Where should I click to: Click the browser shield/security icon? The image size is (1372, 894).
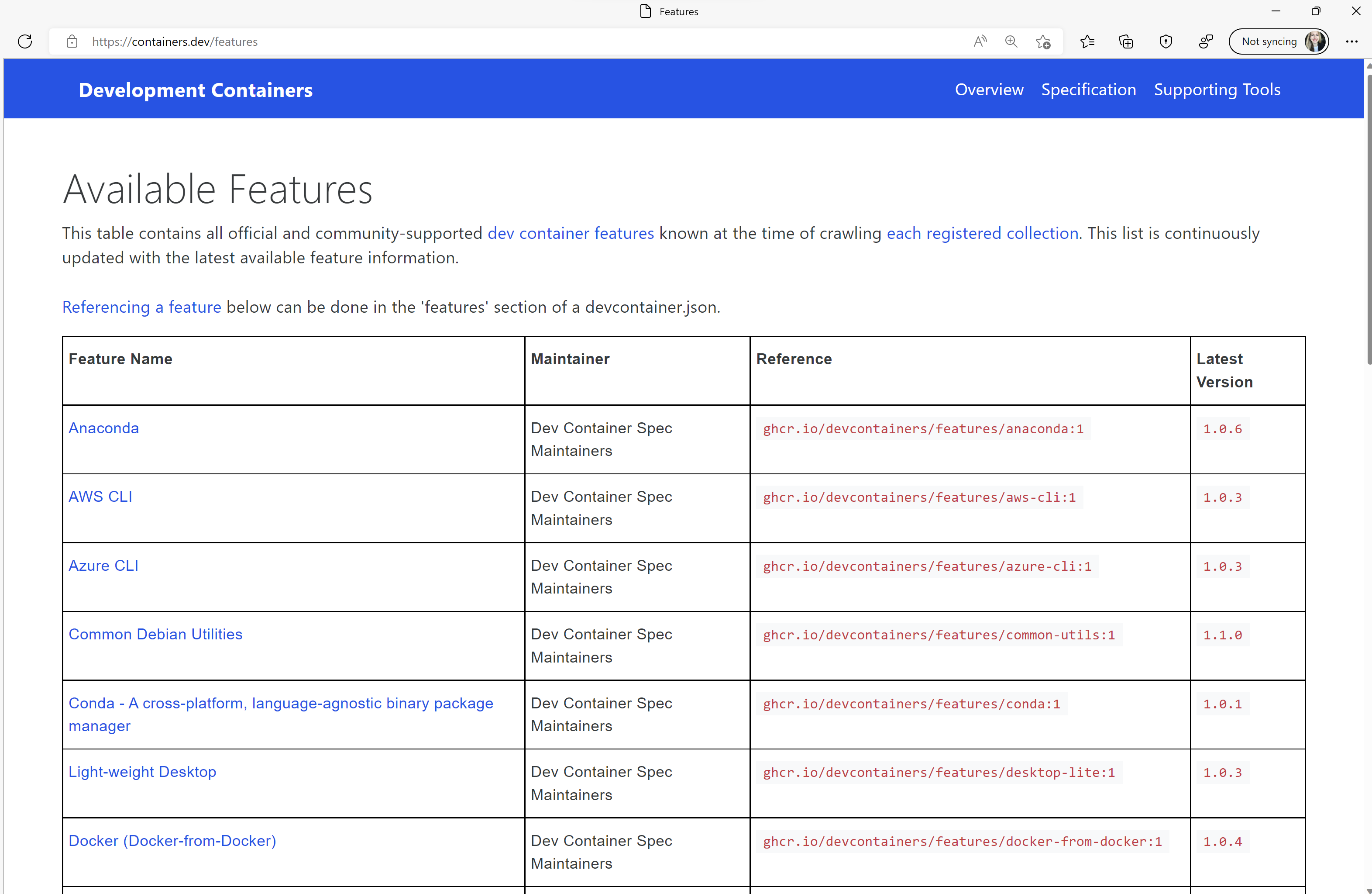pos(1166,42)
